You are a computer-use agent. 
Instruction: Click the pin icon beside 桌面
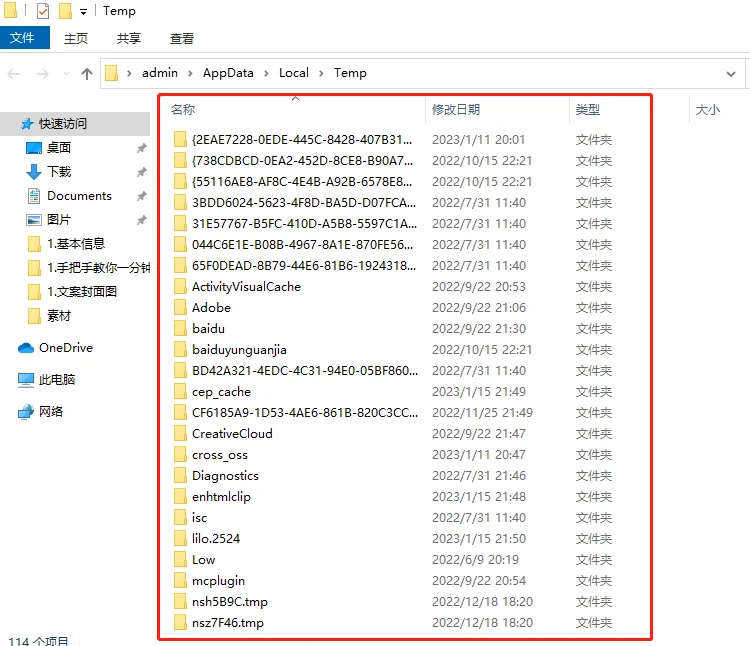pos(141,148)
